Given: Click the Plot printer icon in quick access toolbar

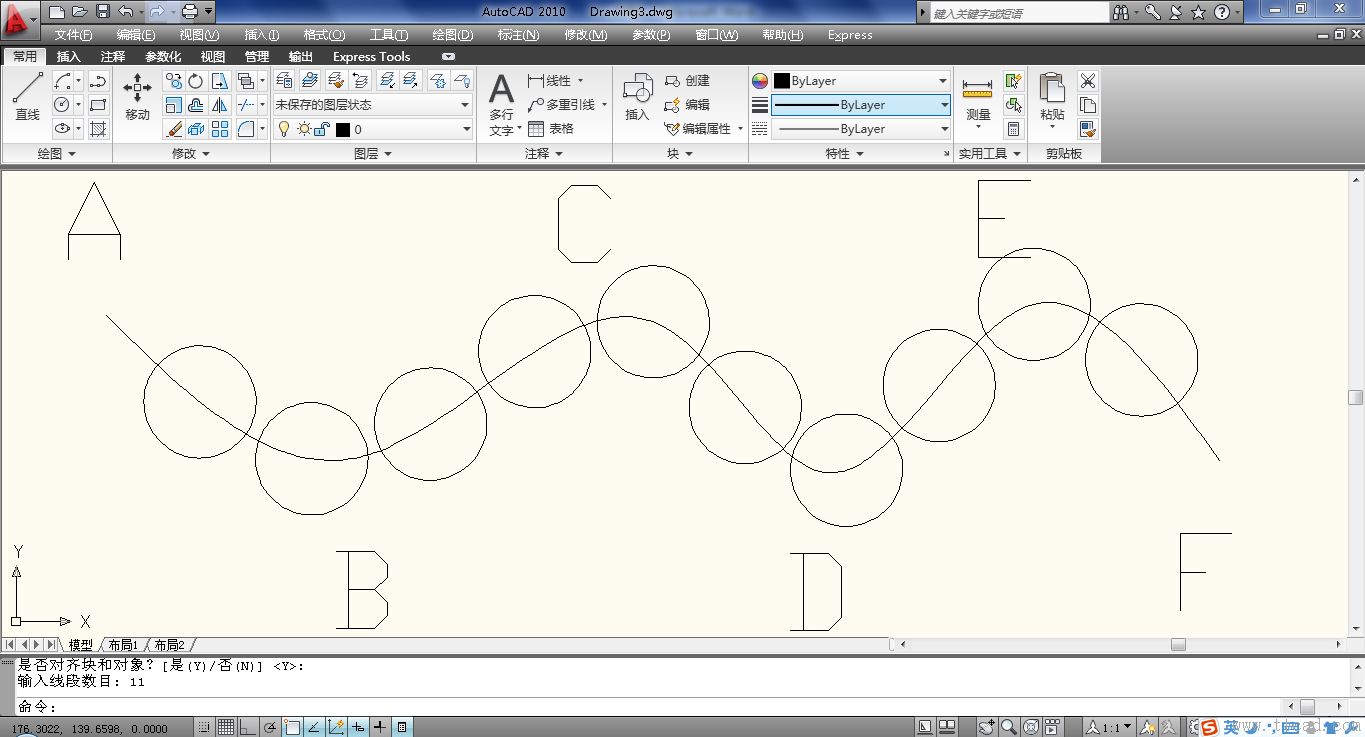Looking at the screenshot, I should 190,12.
